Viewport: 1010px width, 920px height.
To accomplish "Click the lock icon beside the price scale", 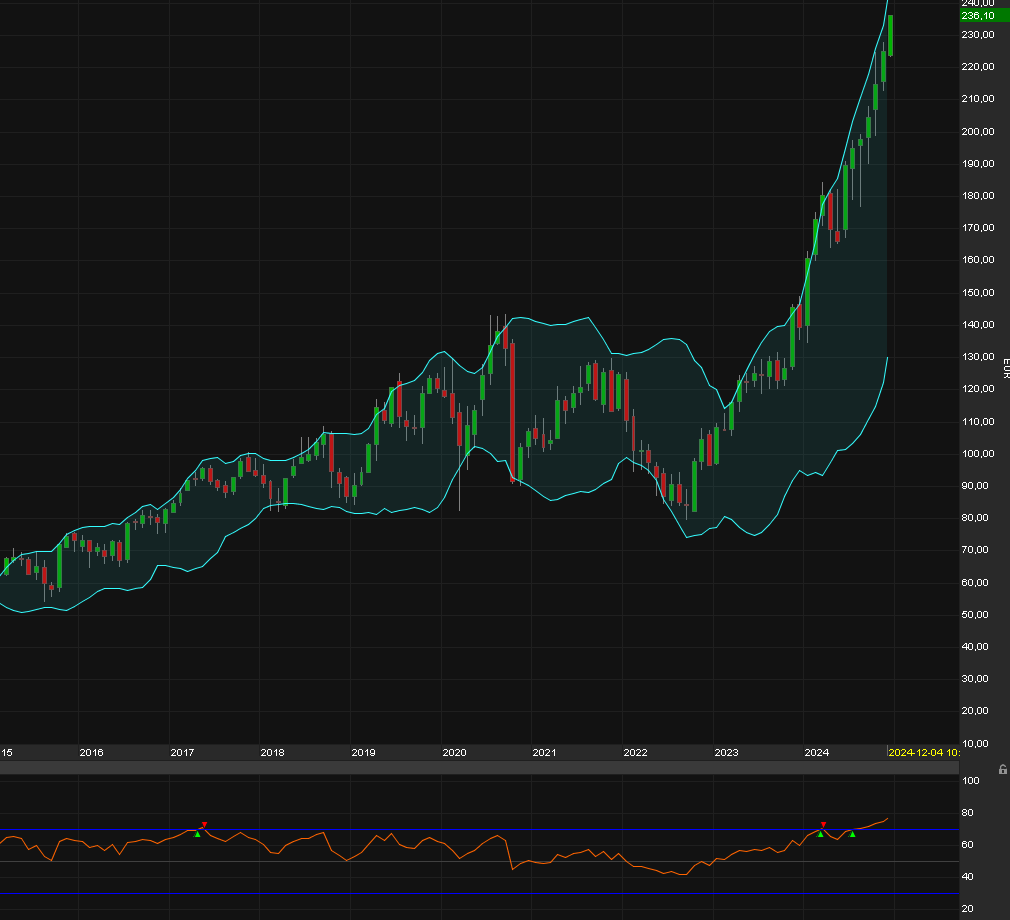I will [x=1001, y=769].
